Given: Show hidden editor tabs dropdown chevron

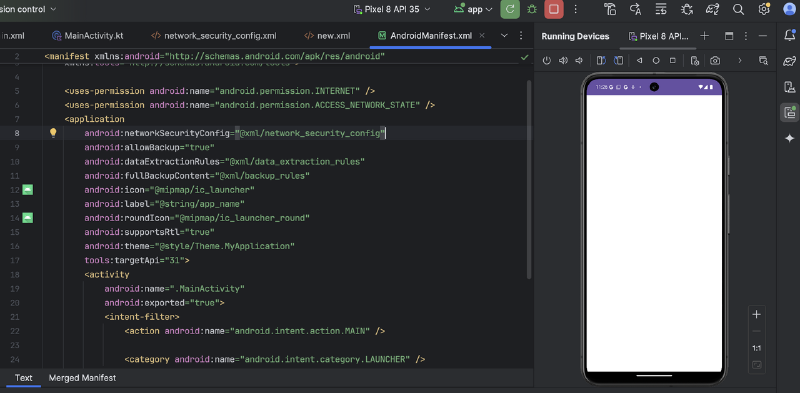Looking at the screenshot, I should [x=504, y=36].
